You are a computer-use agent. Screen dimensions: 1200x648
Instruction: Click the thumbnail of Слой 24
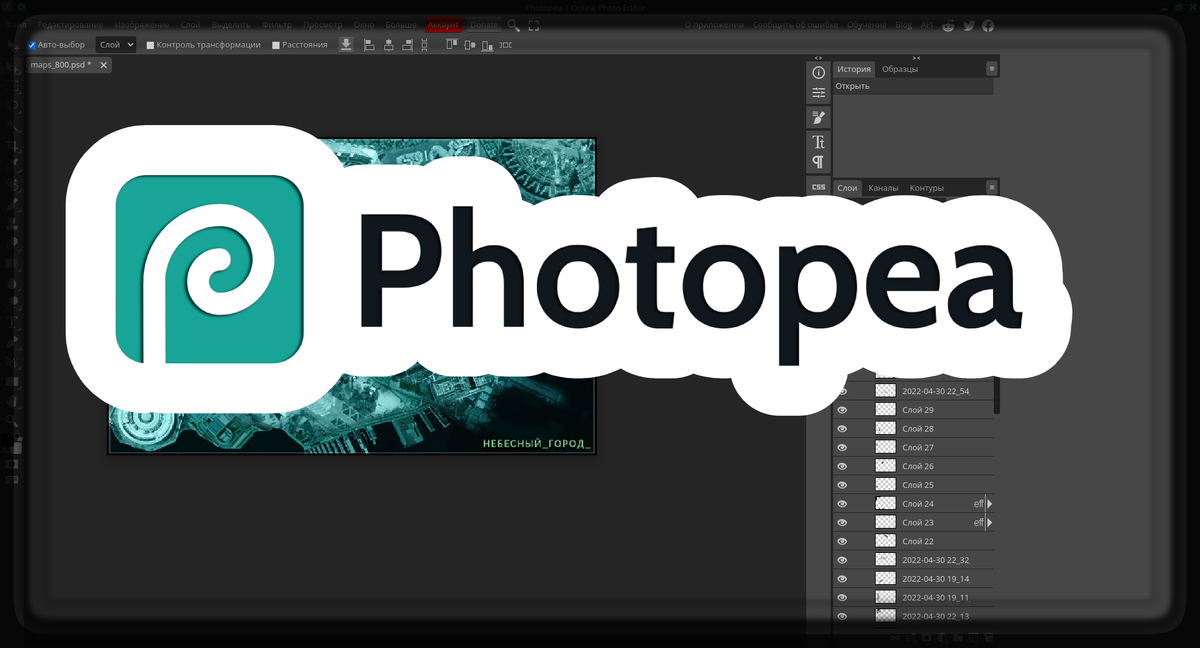tap(885, 504)
